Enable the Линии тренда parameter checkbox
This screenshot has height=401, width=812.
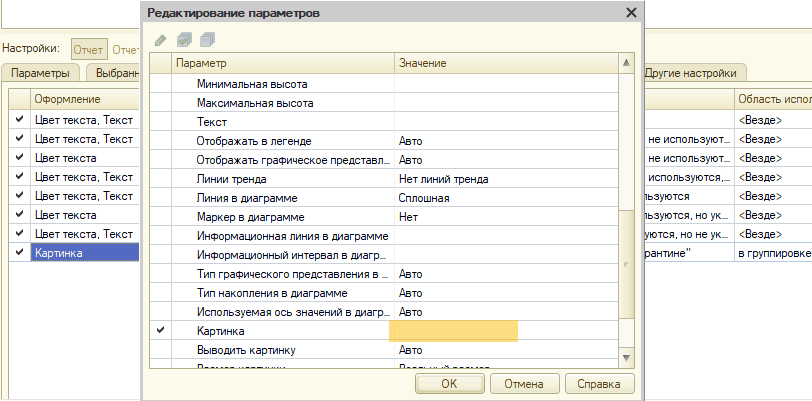[161, 179]
